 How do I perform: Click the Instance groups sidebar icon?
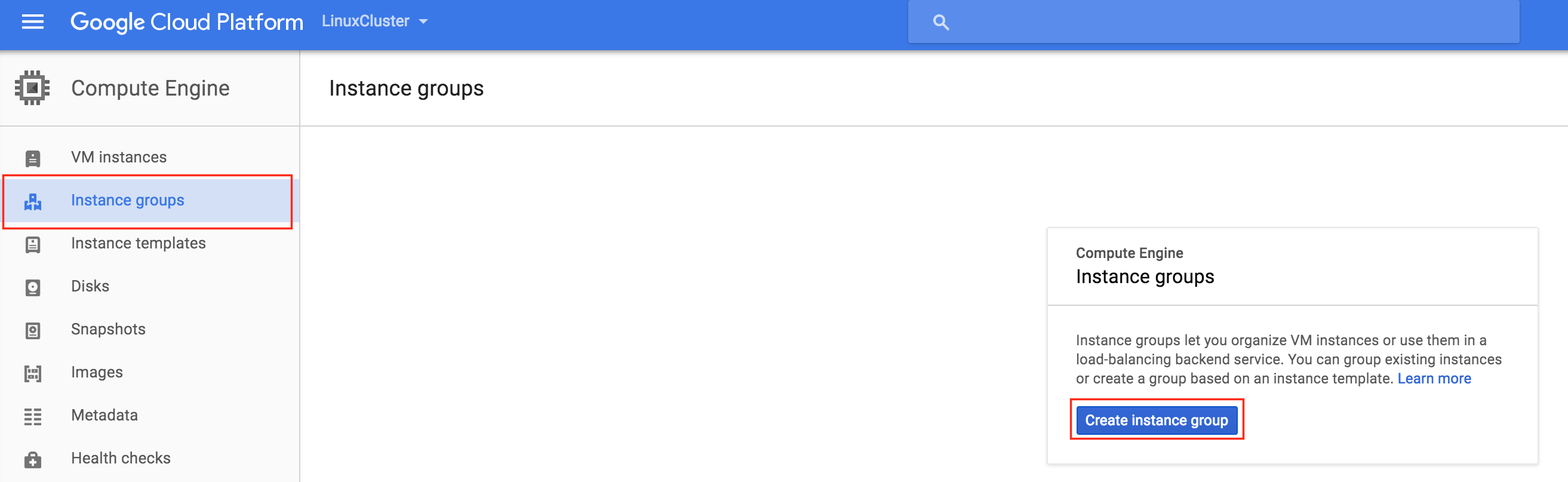tap(33, 201)
